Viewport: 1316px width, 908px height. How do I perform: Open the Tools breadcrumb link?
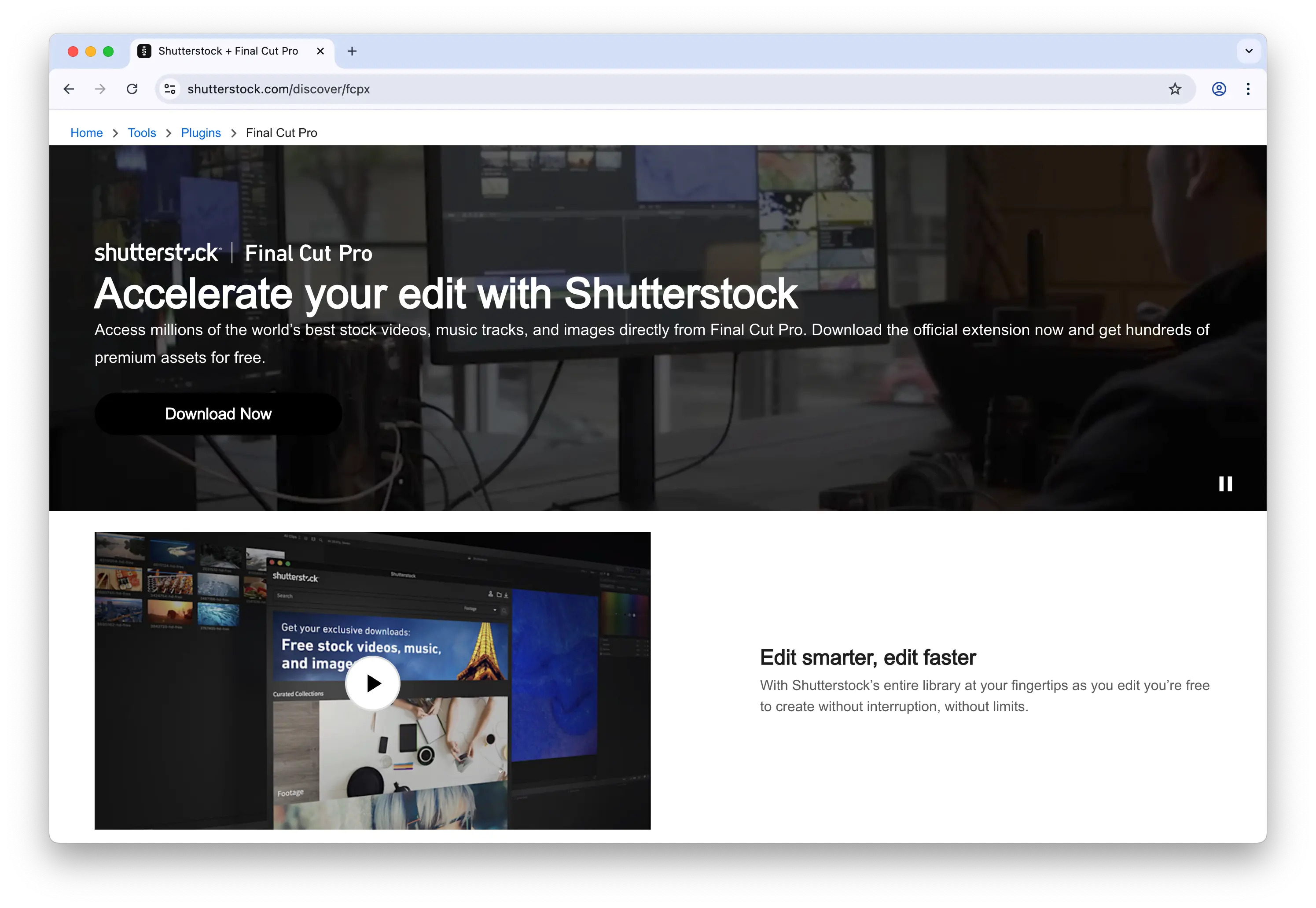[x=142, y=133]
